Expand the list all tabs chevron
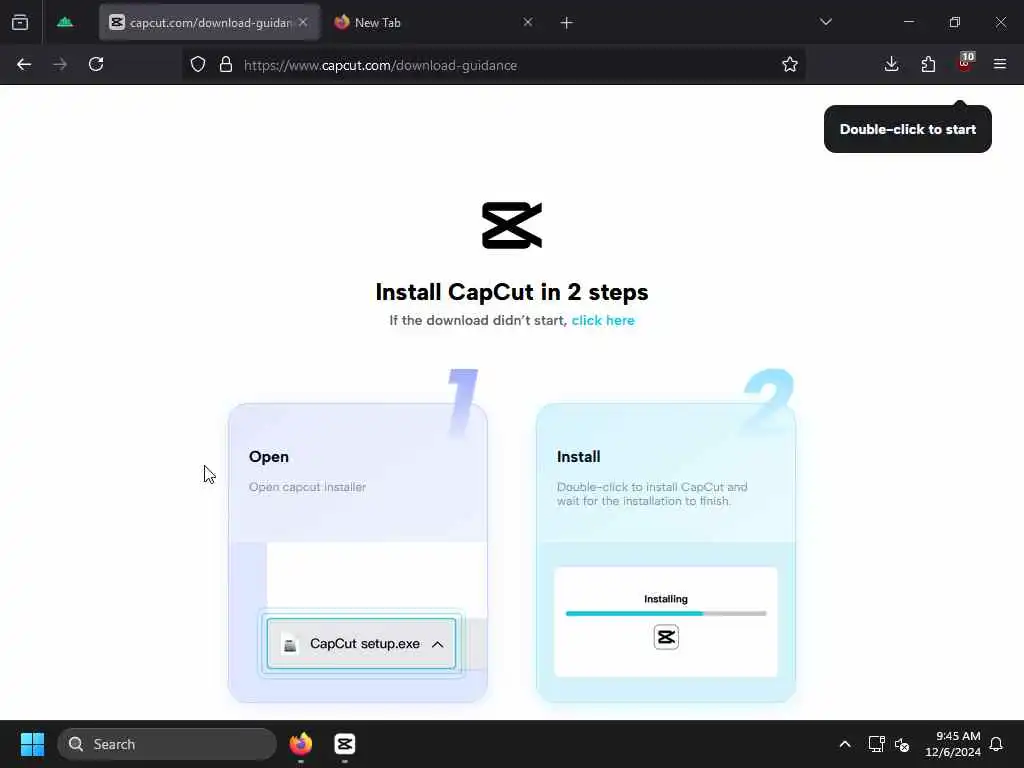The width and height of the screenshot is (1024, 768). (826, 22)
